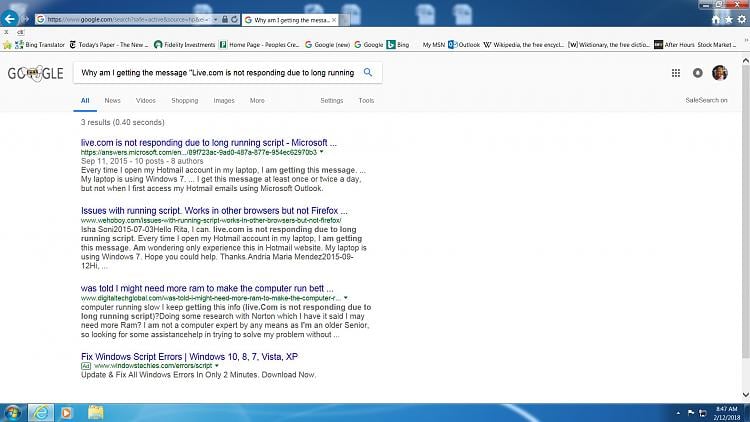The width and height of the screenshot is (750, 422).
Task: Show hidden system tray icons arrow
Action: [678, 412]
